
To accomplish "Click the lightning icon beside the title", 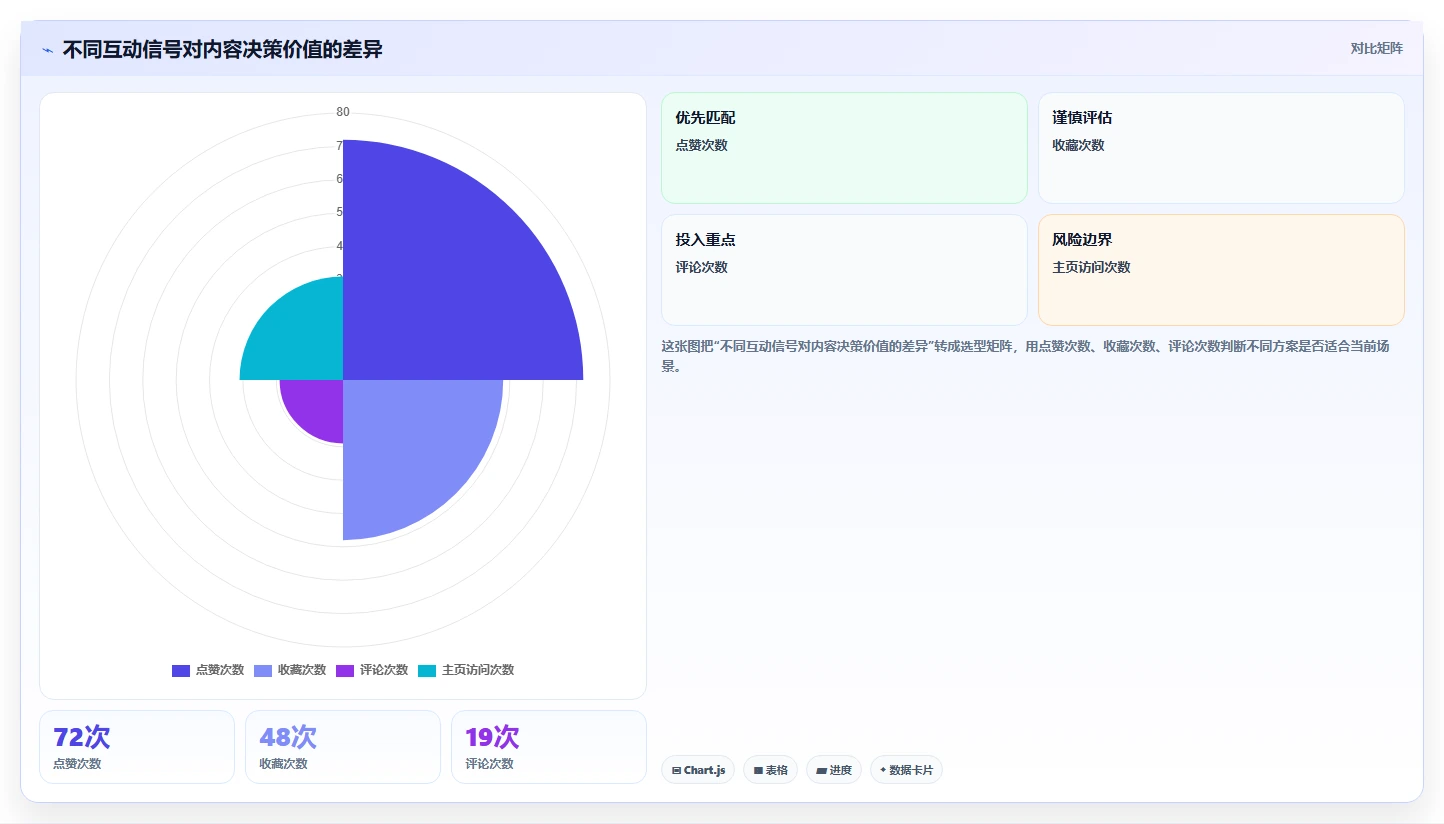I will [47, 50].
